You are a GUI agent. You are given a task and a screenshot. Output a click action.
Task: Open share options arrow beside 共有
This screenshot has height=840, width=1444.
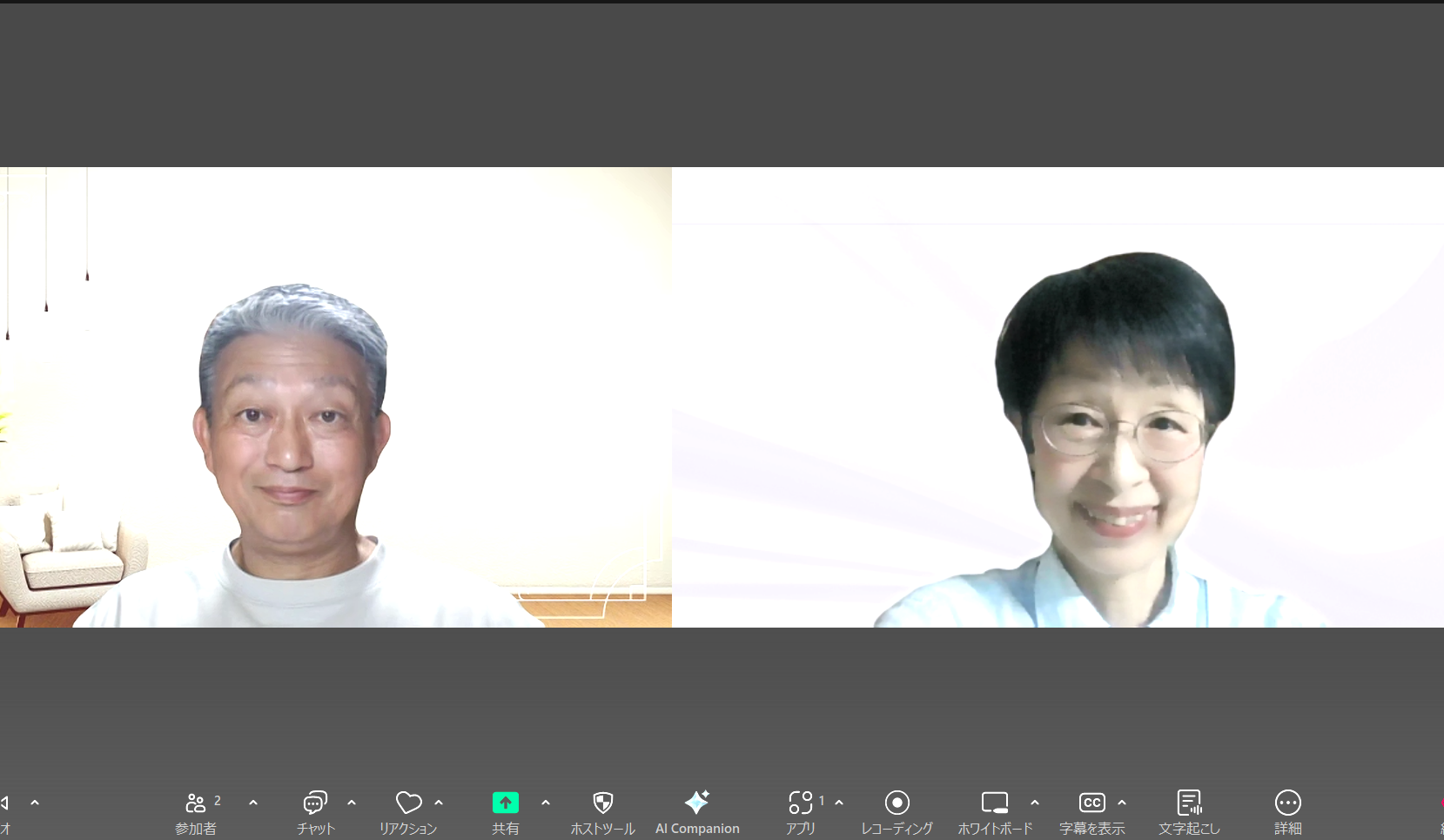pyautogui.click(x=546, y=803)
